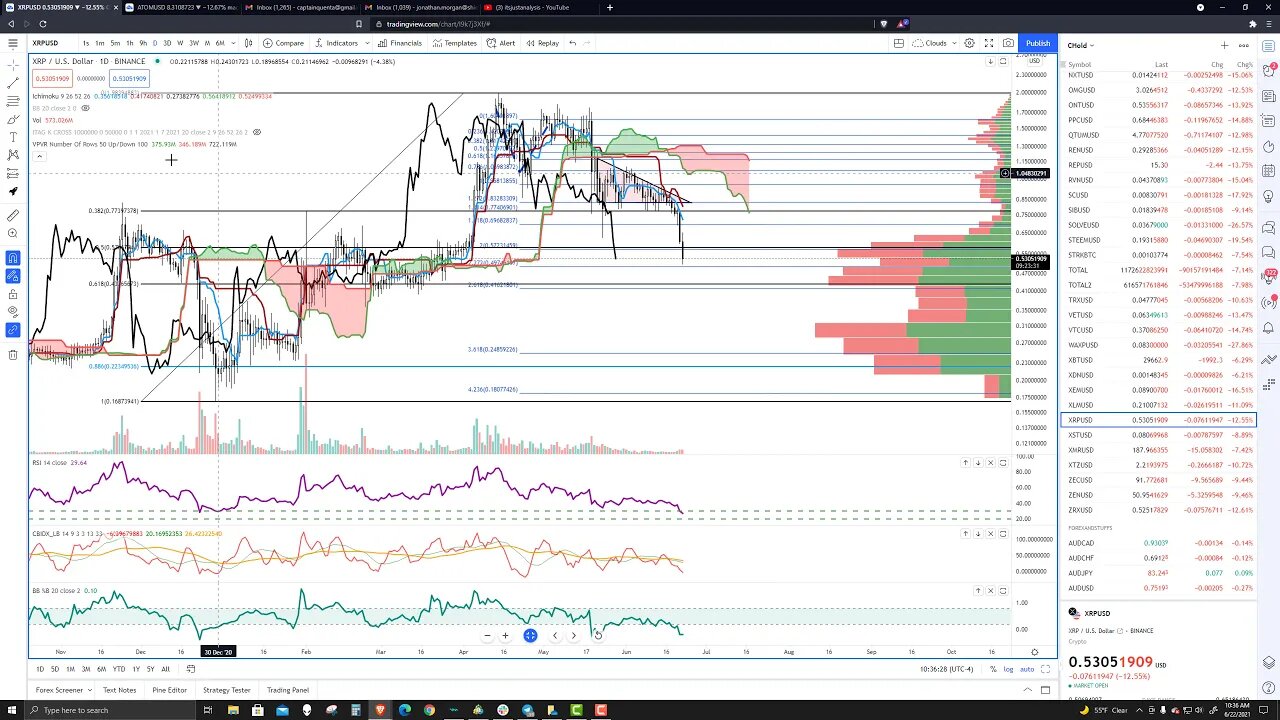1280x720 pixels.
Task: Toggle auto scale on price axis
Action: 1027,669
